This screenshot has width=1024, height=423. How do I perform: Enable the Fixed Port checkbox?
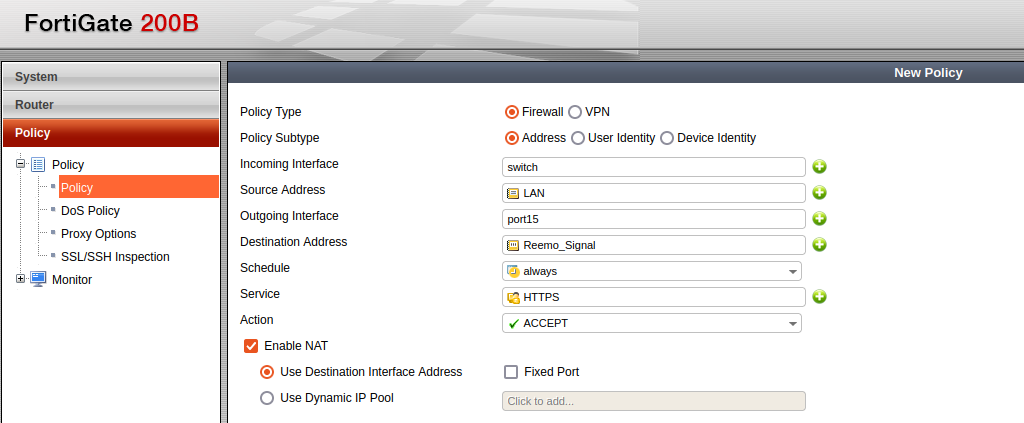(511, 372)
